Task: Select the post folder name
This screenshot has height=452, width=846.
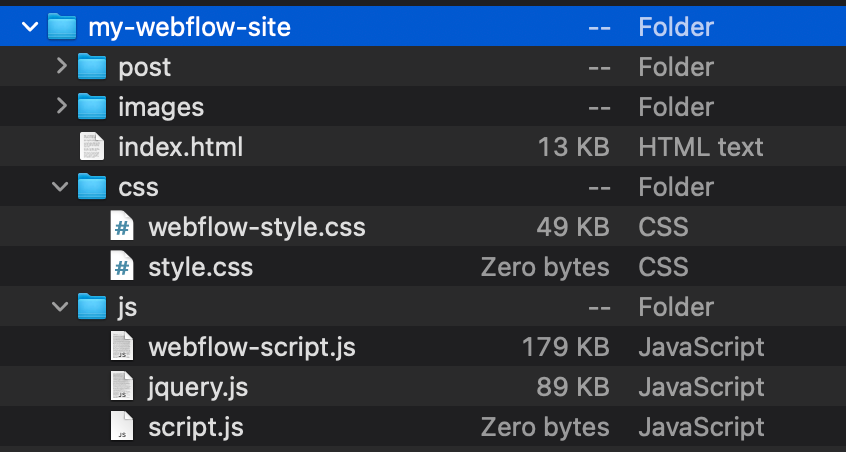Action: pyautogui.click(x=145, y=67)
